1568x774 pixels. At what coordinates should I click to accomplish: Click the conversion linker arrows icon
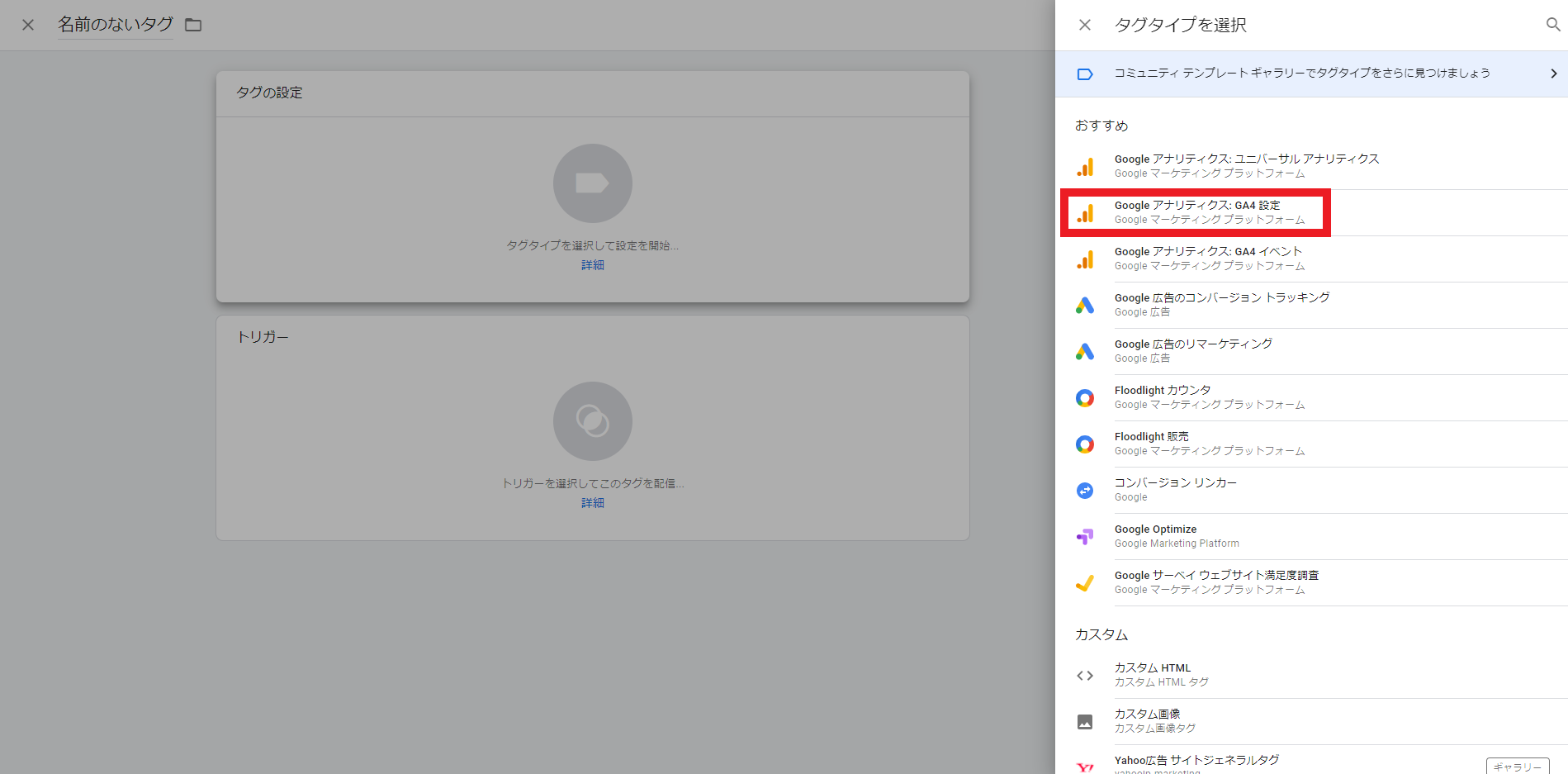[1085, 491]
